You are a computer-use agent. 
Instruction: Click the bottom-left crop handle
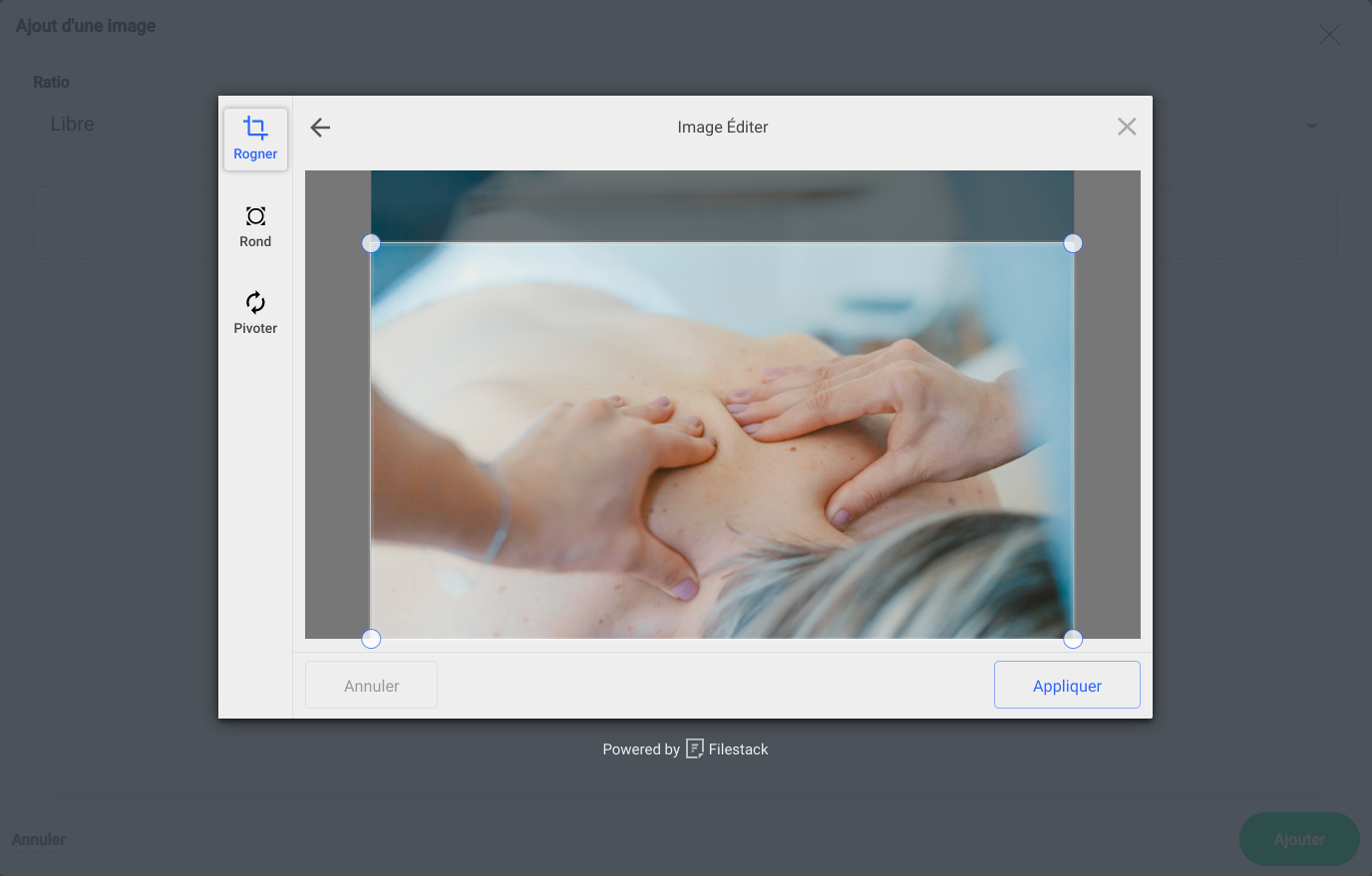(x=371, y=639)
